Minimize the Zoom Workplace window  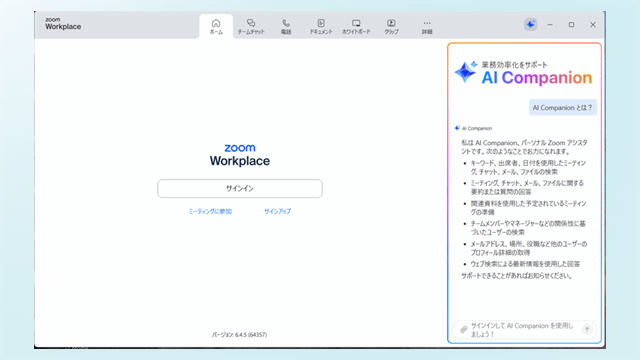(550, 25)
